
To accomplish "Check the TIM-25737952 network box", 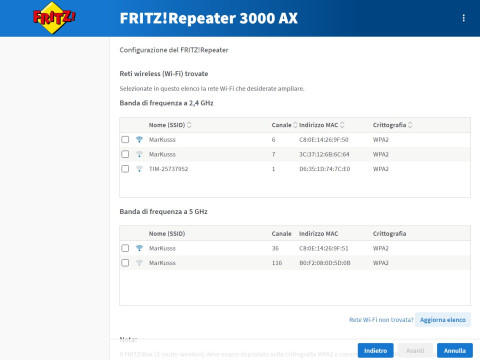I will click(x=125, y=169).
